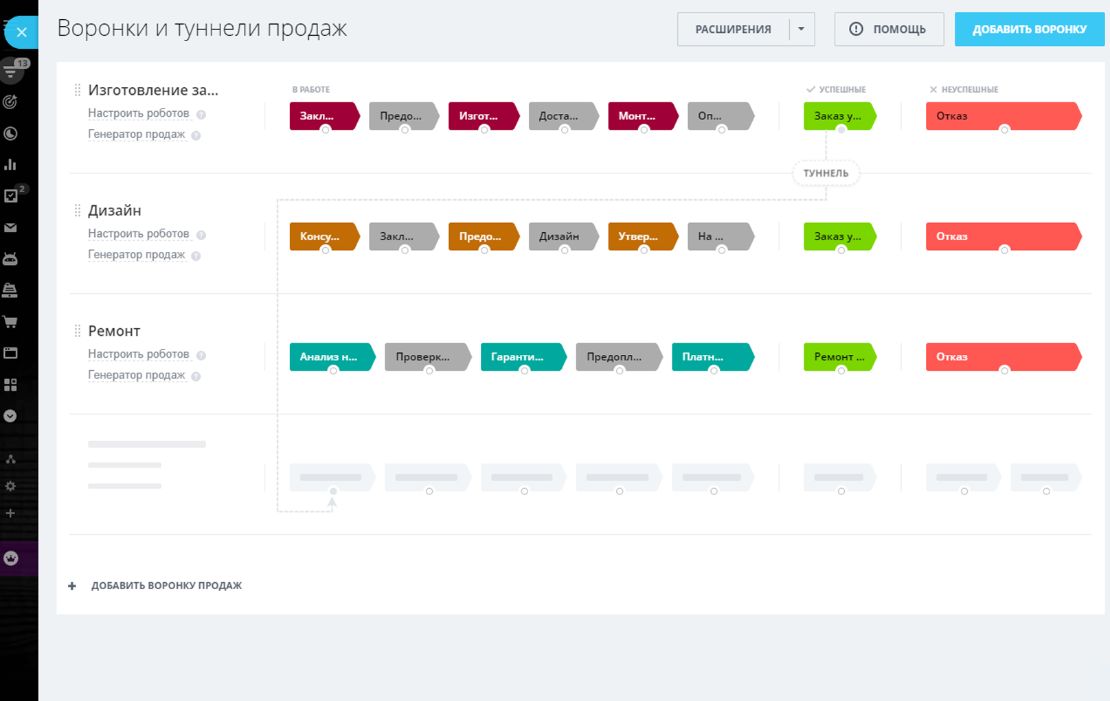Select the Проверк... stage

(428, 357)
